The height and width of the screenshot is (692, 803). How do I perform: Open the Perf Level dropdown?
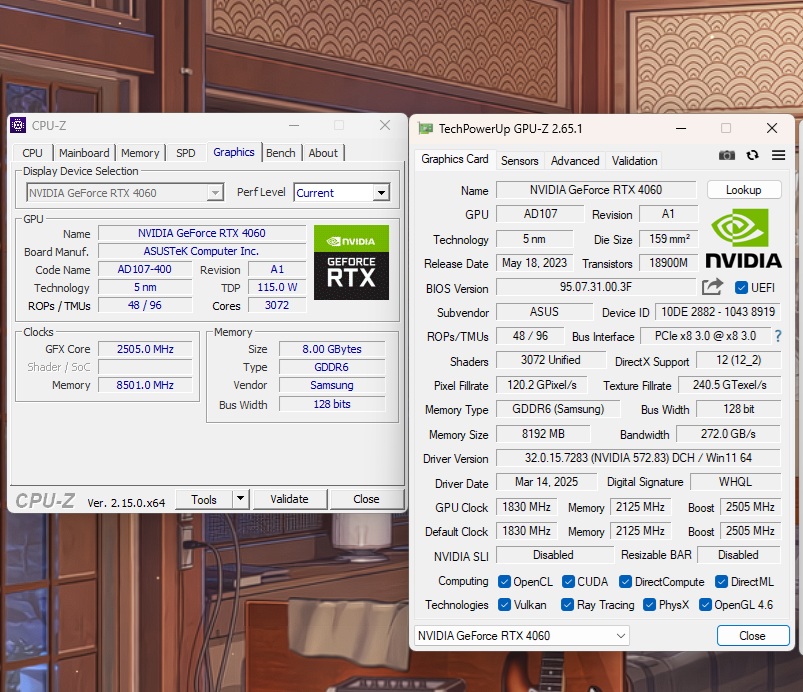[x=342, y=193]
